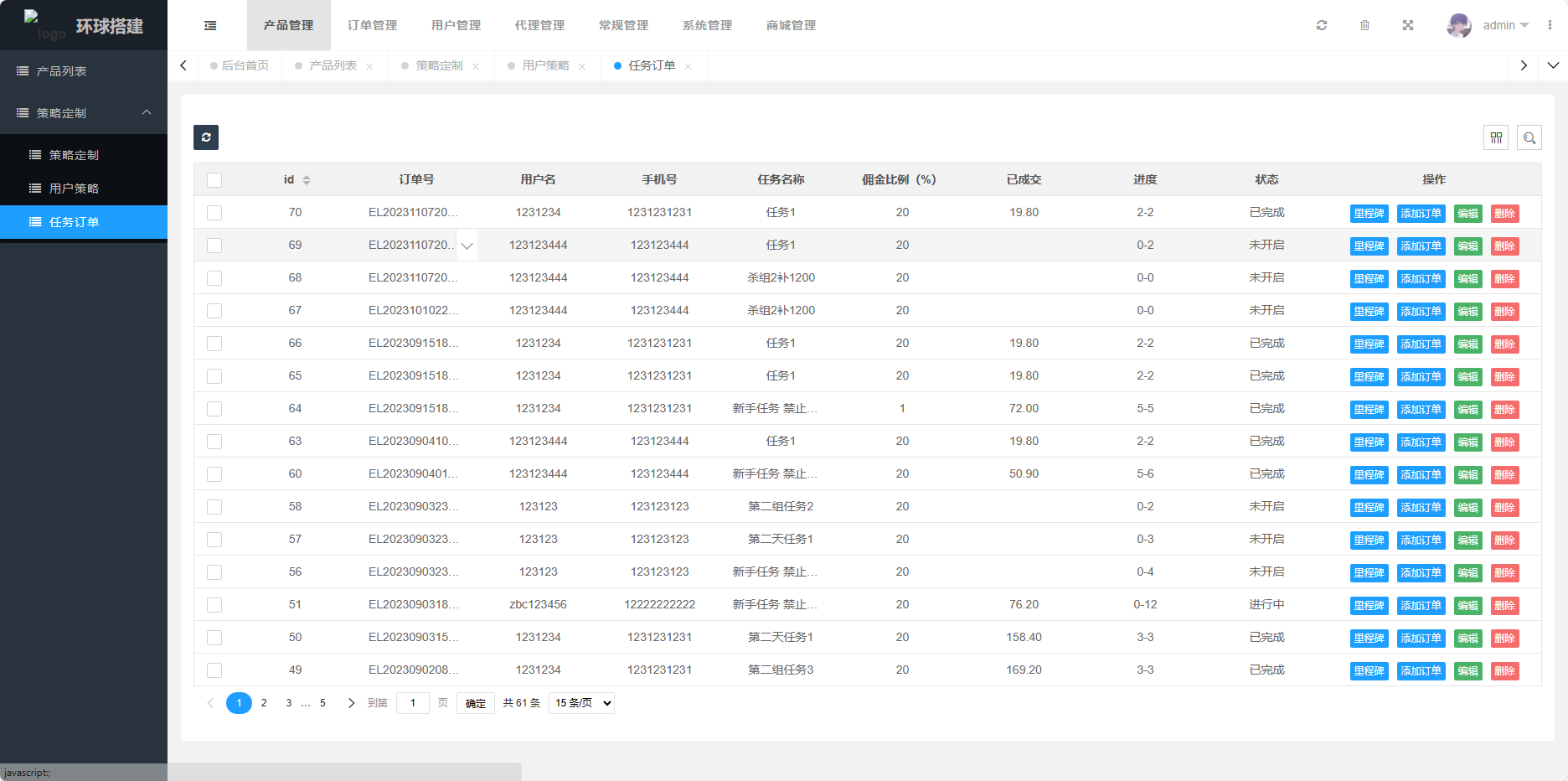Click 添加订单 for order id 51

pyautogui.click(x=1421, y=606)
